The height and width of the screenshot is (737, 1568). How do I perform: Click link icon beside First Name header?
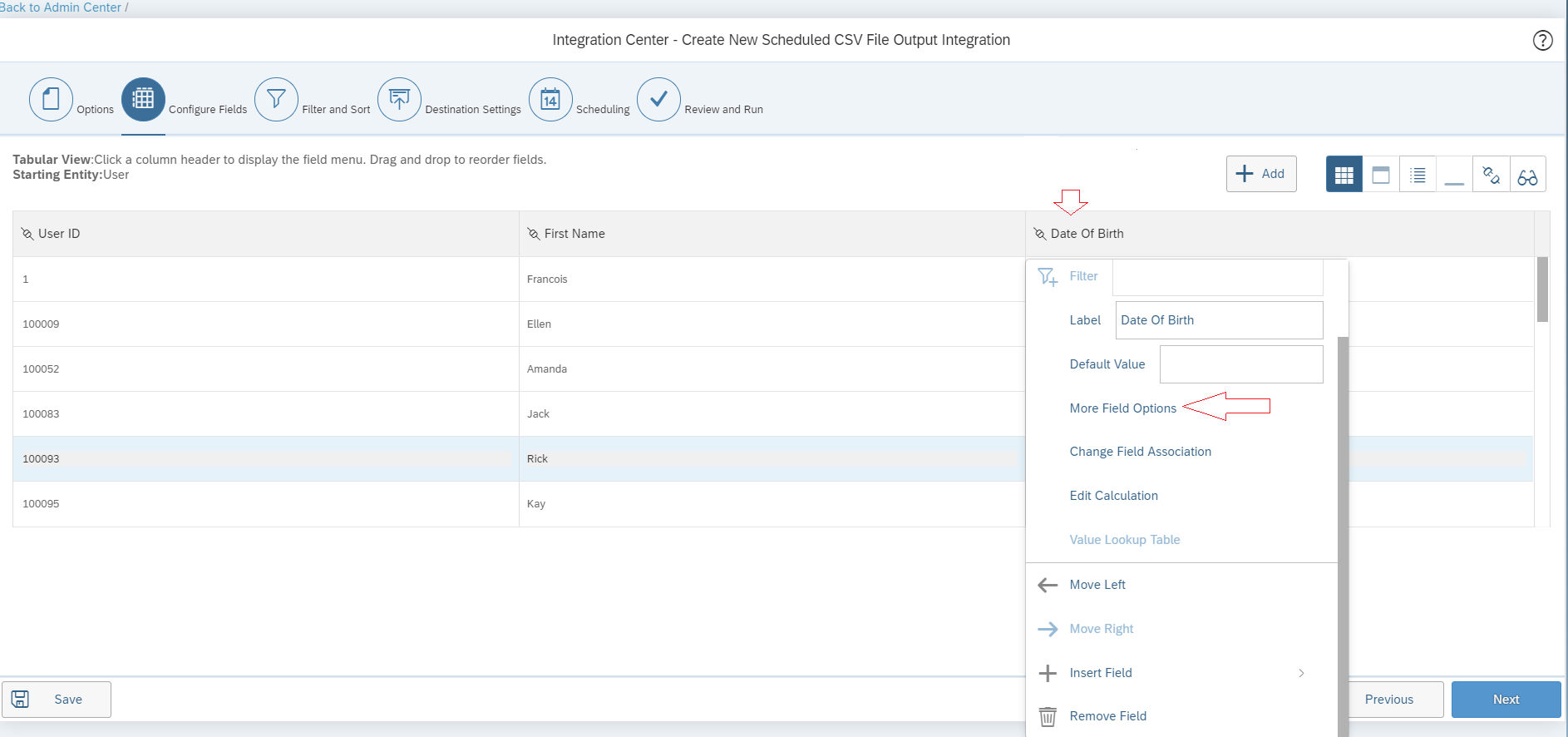(534, 234)
